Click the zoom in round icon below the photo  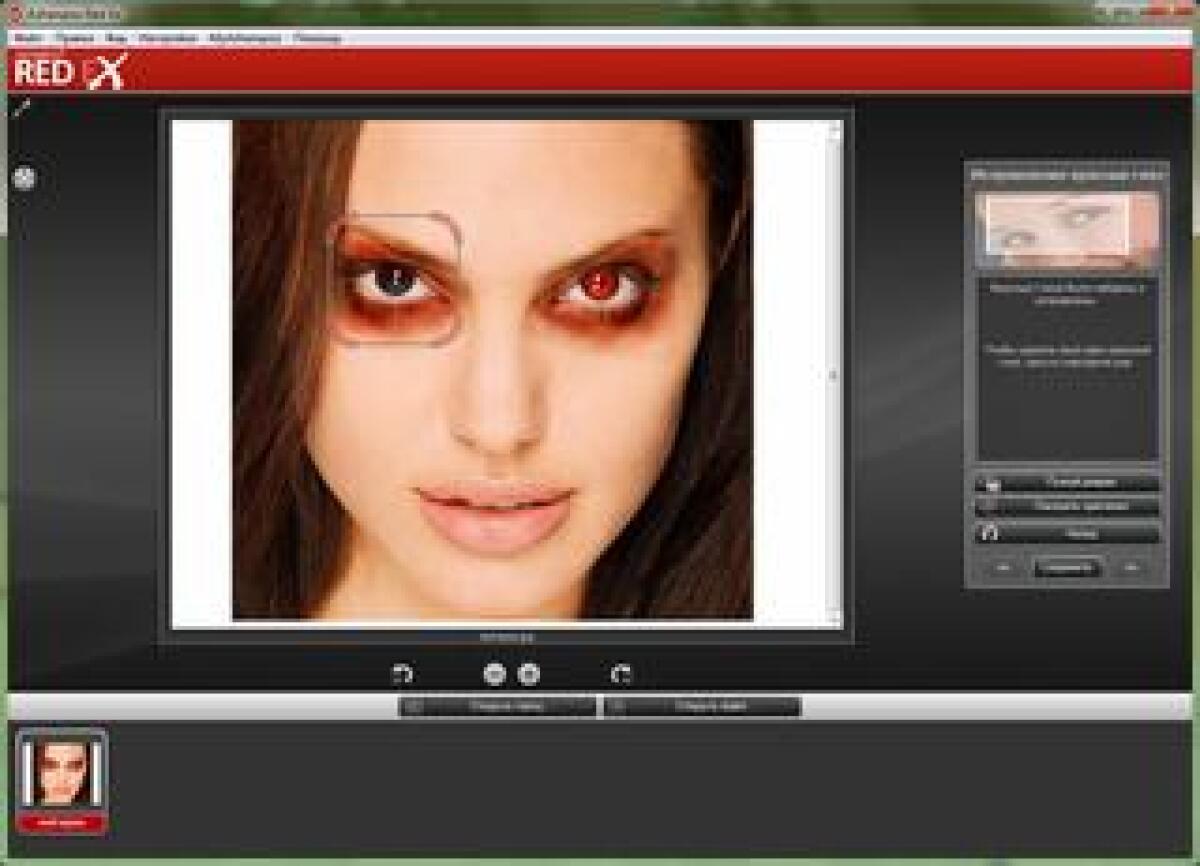[x=529, y=675]
